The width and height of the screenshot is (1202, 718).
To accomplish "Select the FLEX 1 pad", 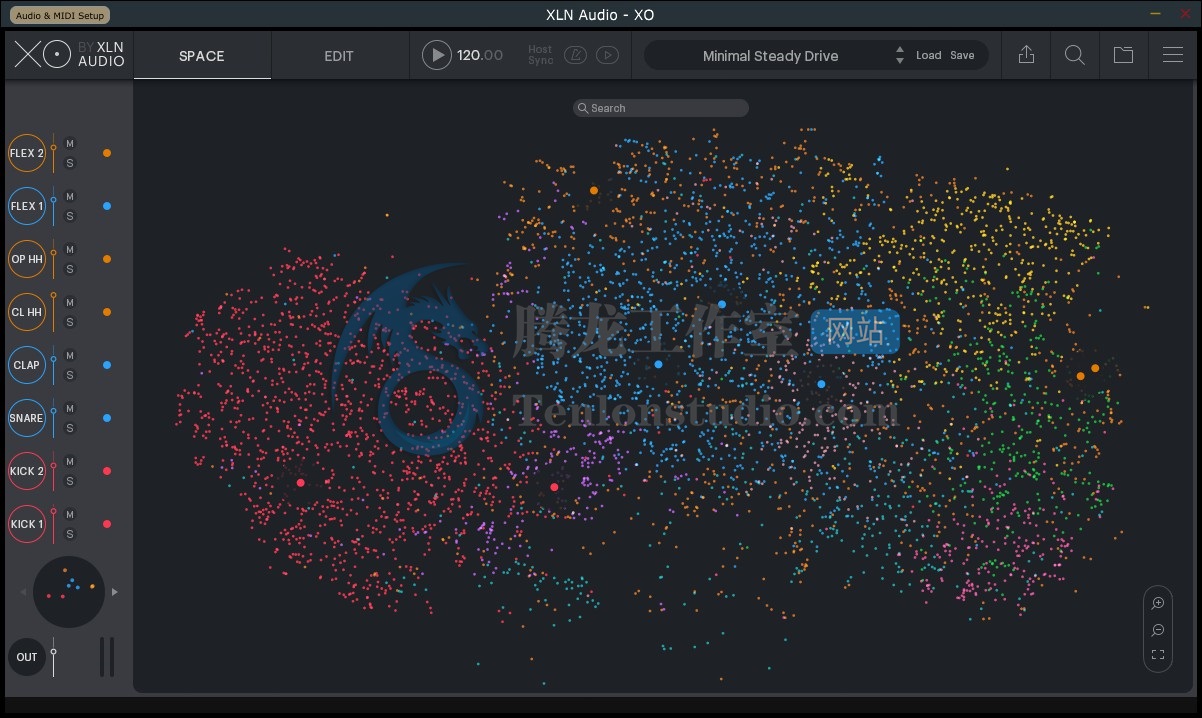I will tap(27, 206).
